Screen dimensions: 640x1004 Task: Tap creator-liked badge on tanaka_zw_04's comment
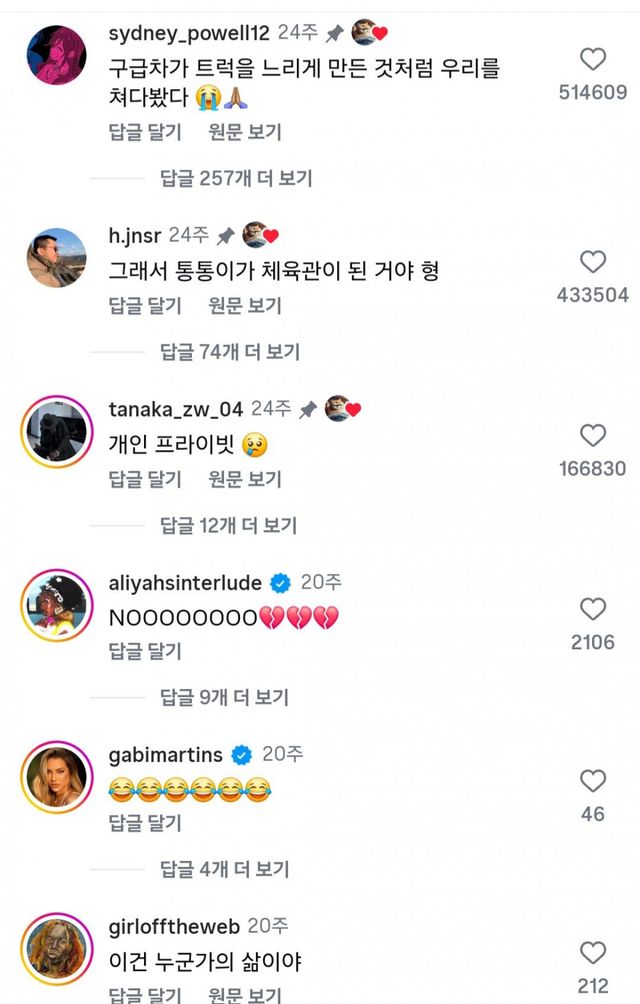(343, 409)
